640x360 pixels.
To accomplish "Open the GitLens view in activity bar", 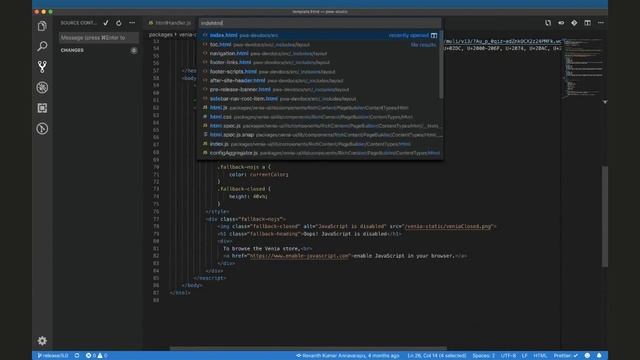I will coord(42,129).
